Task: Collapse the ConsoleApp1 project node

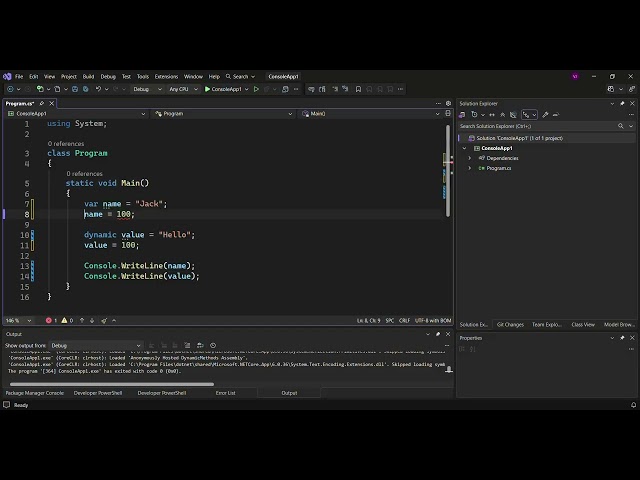Action: 464,148
